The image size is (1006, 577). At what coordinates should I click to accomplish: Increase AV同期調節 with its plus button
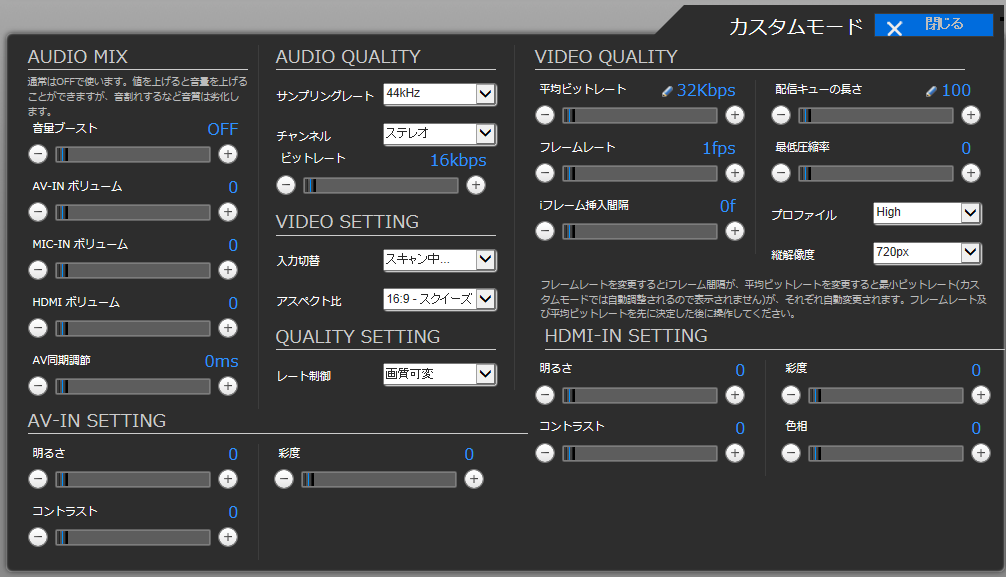pyautogui.click(x=227, y=386)
